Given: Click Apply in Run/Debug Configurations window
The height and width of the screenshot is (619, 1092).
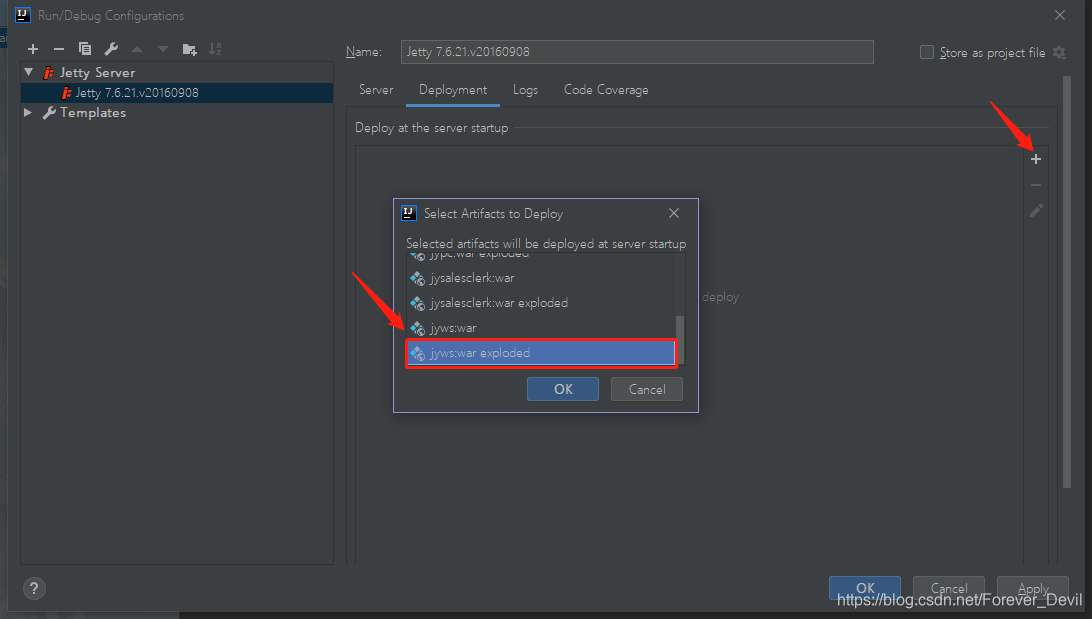Looking at the screenshot, I should [1033, 588].
